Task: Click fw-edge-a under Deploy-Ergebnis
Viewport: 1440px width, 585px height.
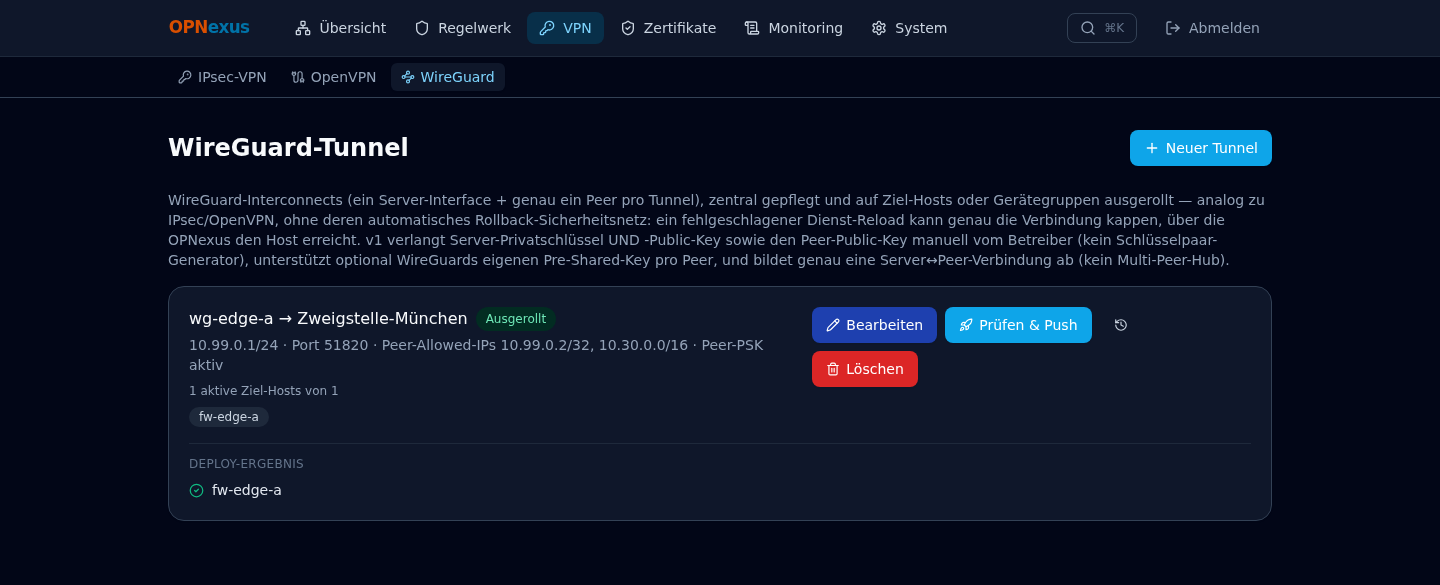Action: click(x=247, y=490)
